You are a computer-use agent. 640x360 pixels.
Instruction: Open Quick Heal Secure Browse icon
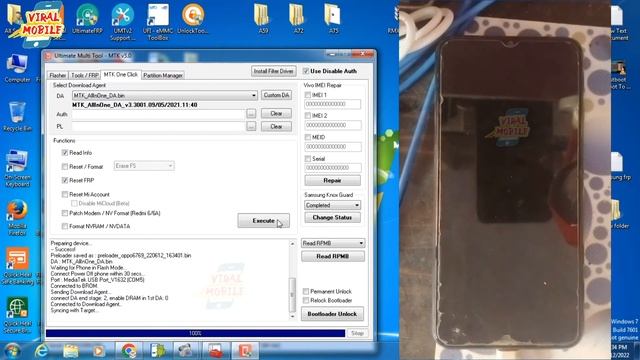click(17, 316)
